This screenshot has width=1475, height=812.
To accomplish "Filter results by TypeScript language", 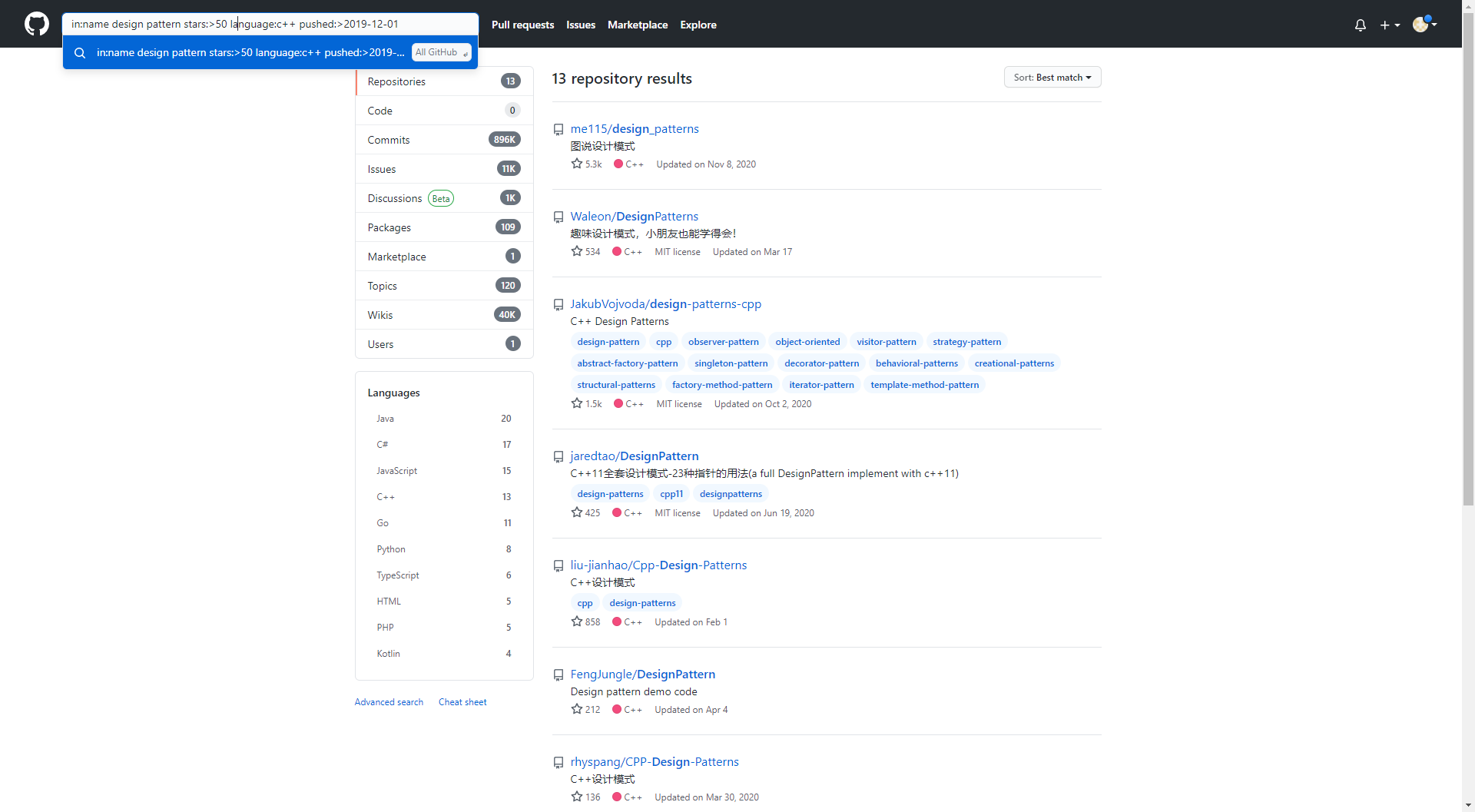I will point(444,575).
